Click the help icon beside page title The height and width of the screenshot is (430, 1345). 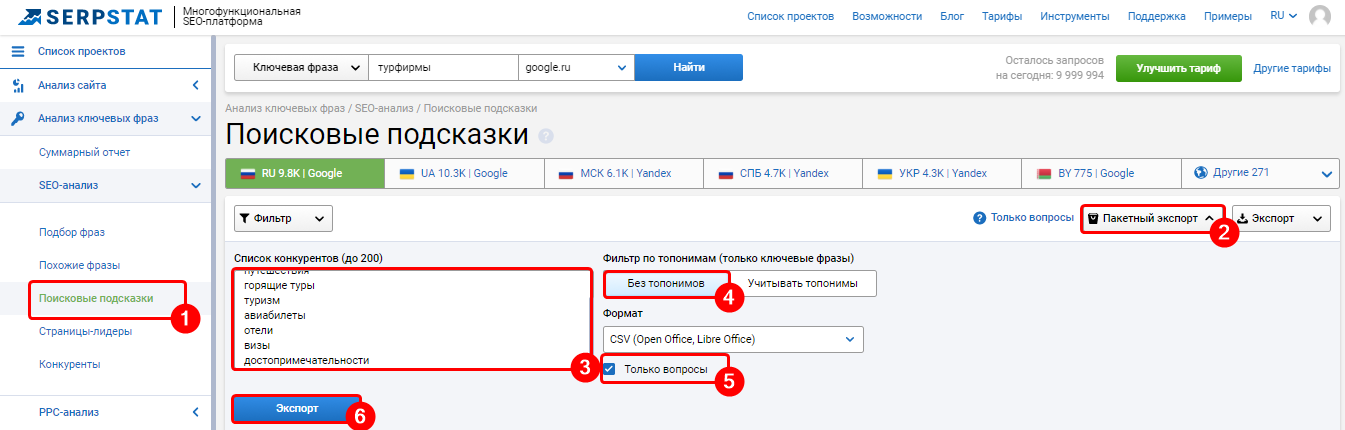[x=546, y=136]
